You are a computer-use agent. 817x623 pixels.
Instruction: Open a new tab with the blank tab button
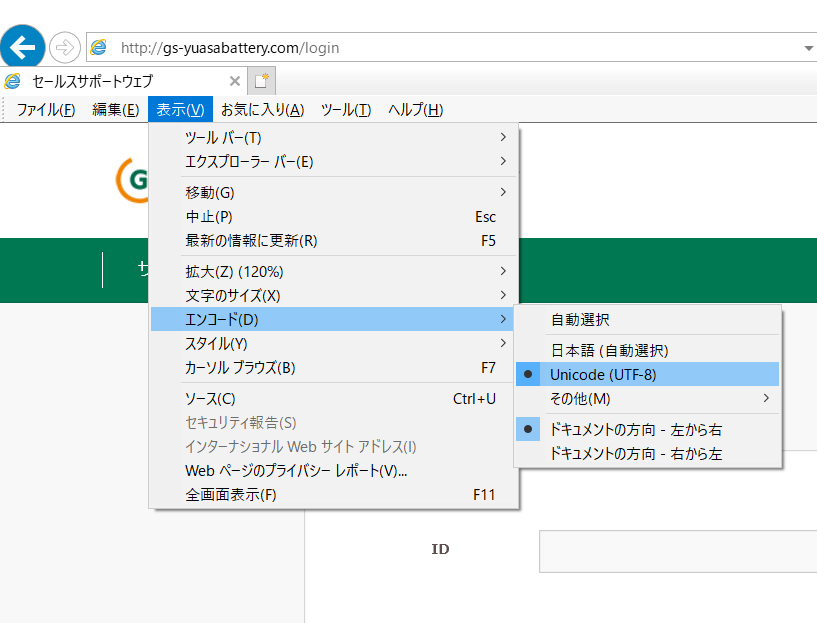[x=261, y=81]
